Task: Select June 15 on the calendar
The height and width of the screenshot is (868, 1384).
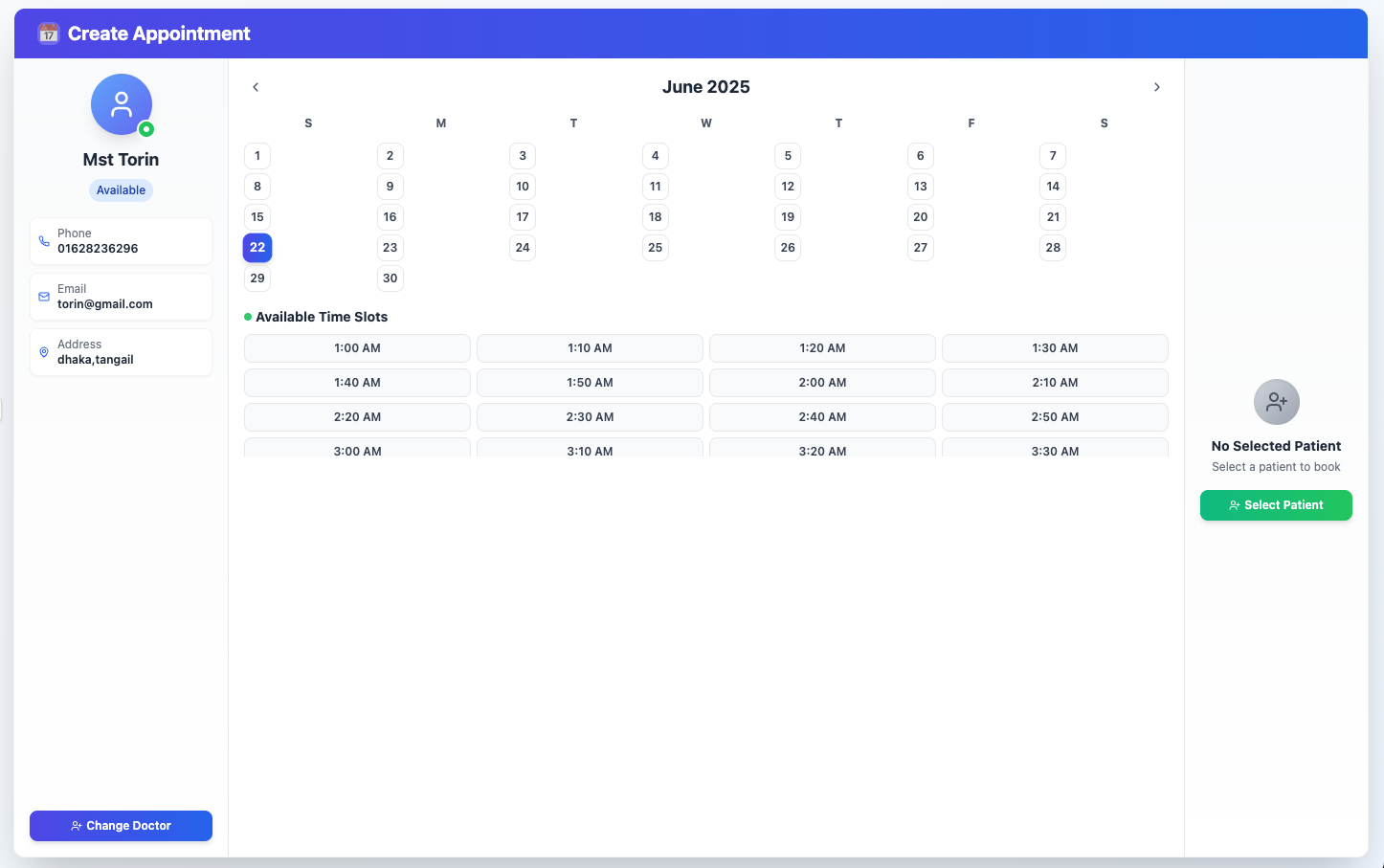Action: coord(257,216)
